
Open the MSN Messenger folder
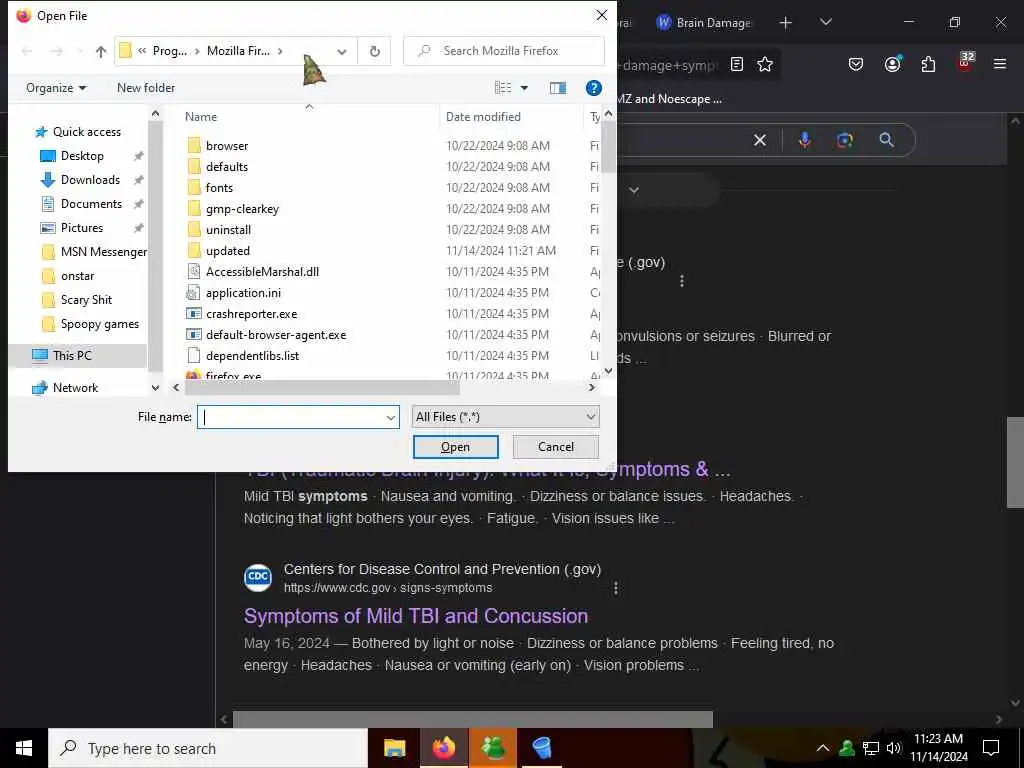(x=103, y=252)
